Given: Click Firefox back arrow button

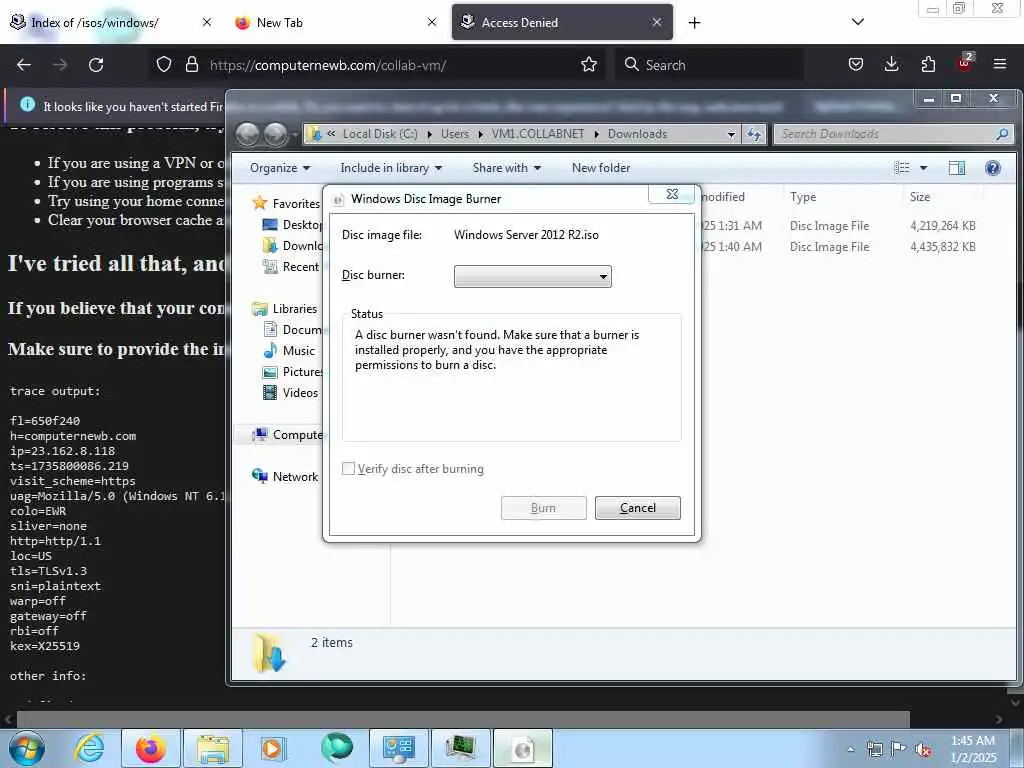Looking at the screenshot, I should [x=24, y=65].
